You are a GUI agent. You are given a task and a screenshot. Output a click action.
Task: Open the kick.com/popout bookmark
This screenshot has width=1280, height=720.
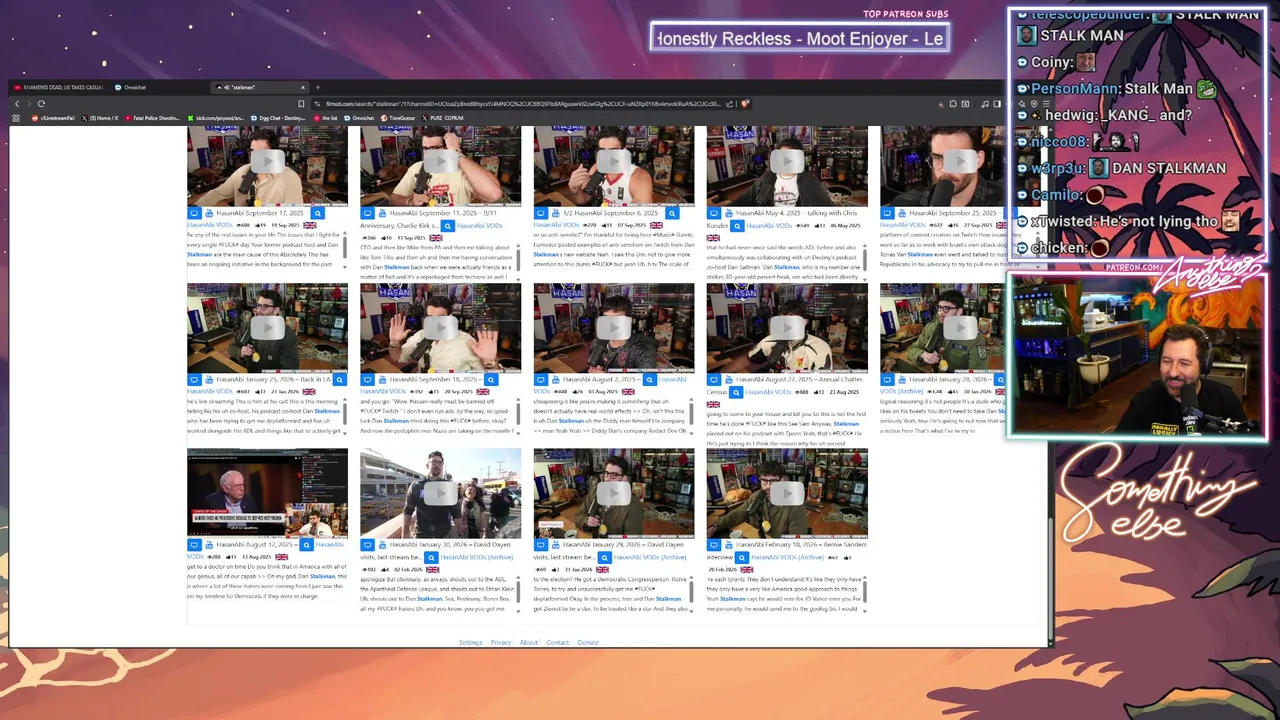[x=216, y=118]
